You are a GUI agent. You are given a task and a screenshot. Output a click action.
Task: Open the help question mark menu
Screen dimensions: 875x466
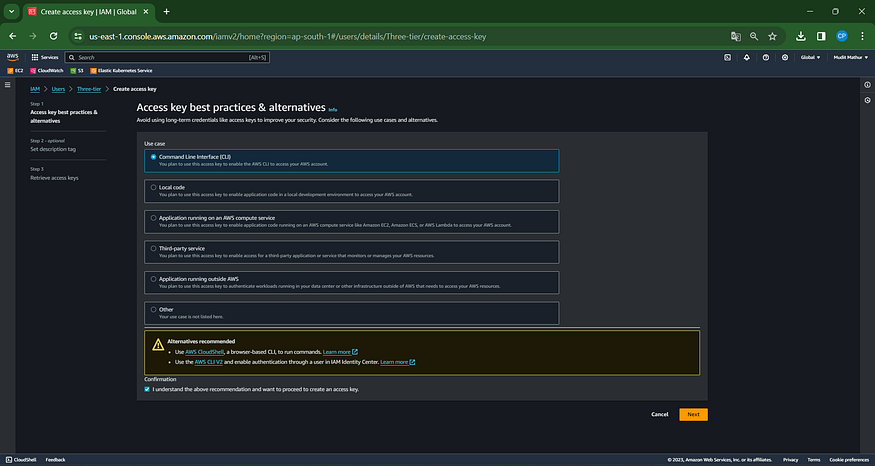[x=766, y=57]
